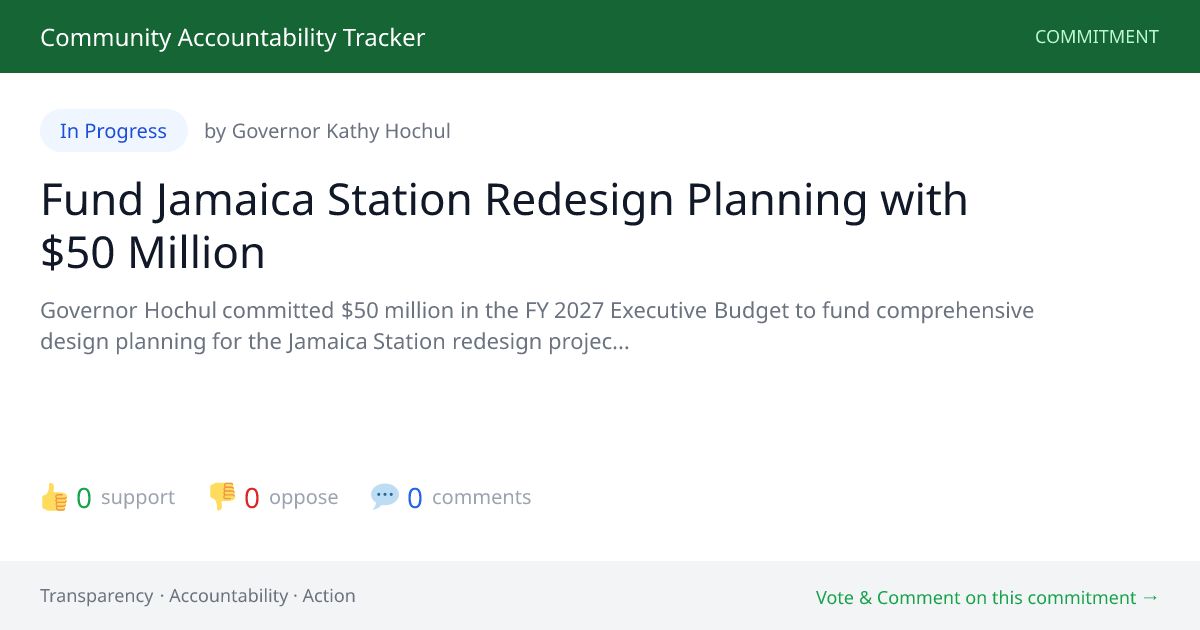1200x630 pixels.
Task: Click the word support
Action: pyautogui.click(x=138, y=497)
